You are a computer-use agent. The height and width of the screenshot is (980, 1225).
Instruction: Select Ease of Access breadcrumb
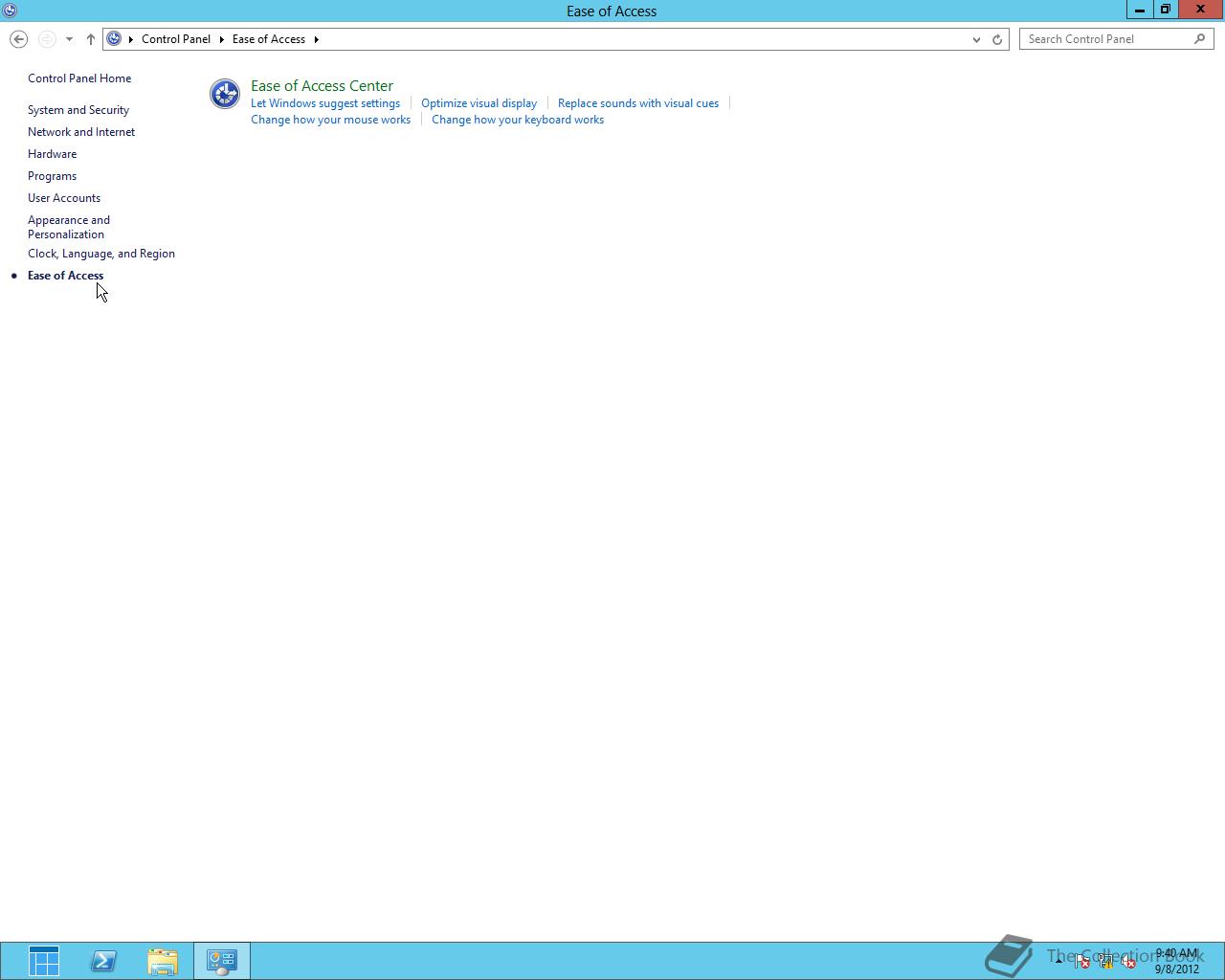(x=269, y=39)
